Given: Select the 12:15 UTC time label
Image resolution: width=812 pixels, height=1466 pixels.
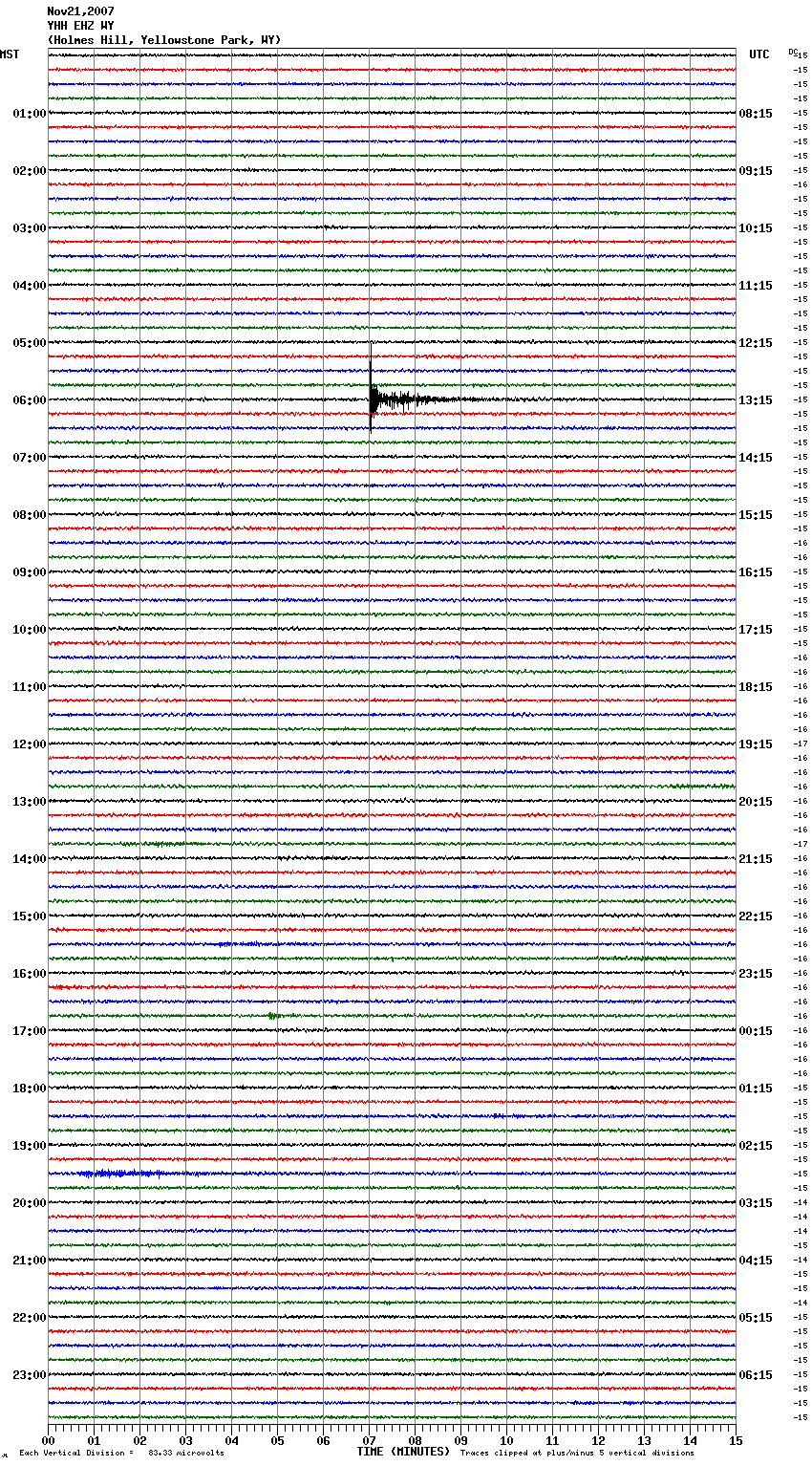Looking at the screenshot, I should click(x=756, y=343).
